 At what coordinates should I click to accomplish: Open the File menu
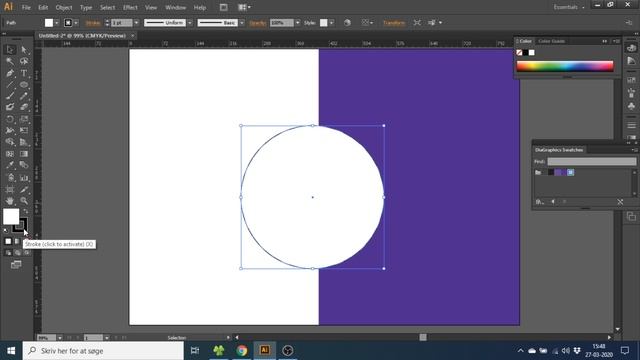26,7
